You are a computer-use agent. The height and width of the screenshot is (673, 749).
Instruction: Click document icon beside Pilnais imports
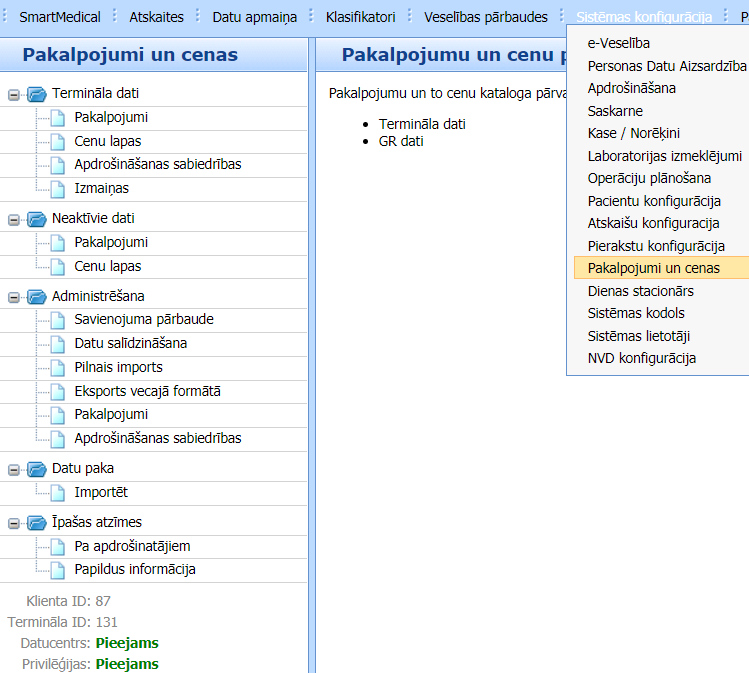point(58,367)
